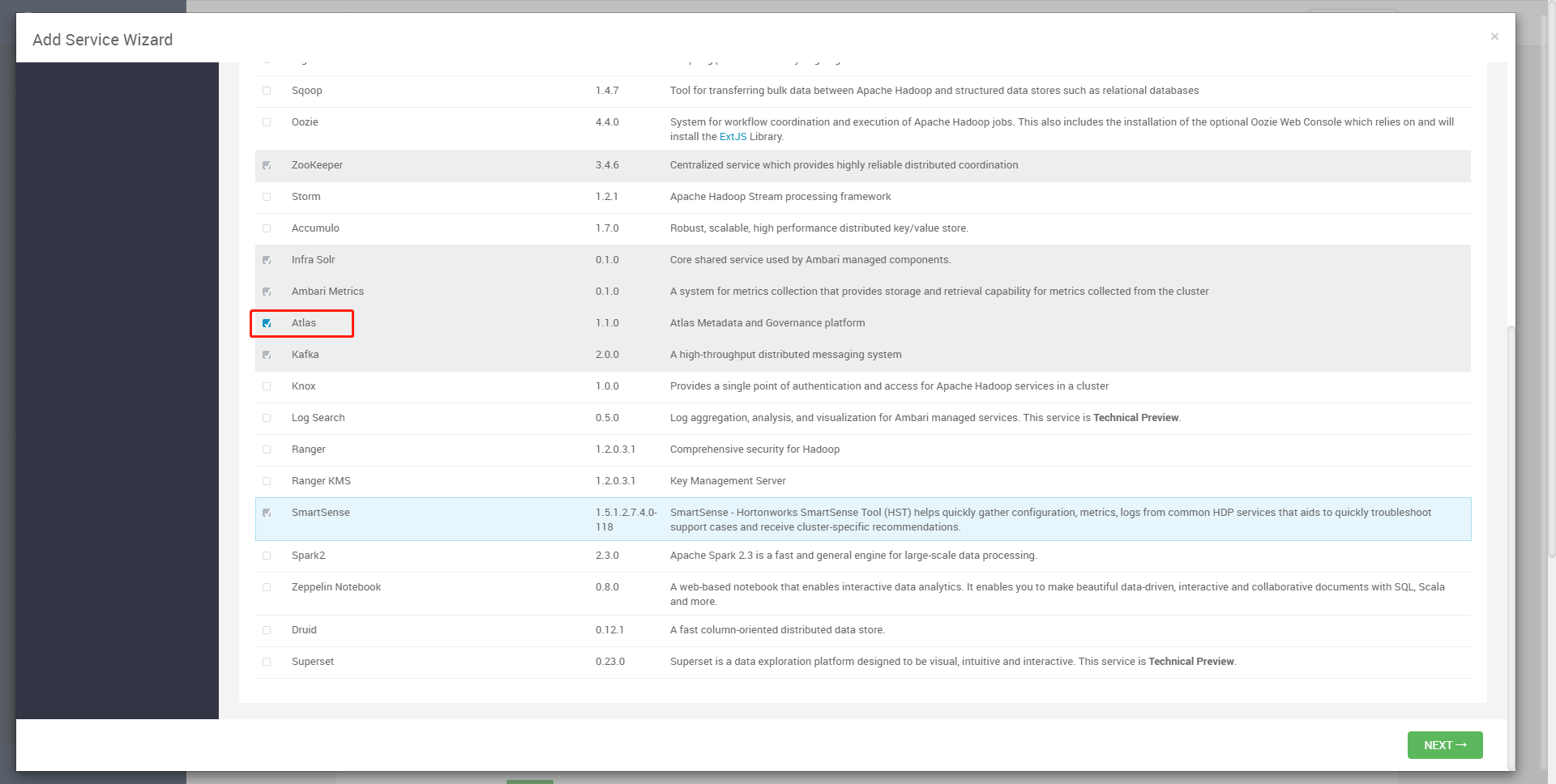The width and height of the screenshot is (1556, 784).
Task: Click the Superset version 0.23.0 cell
Action: (610, 662)
